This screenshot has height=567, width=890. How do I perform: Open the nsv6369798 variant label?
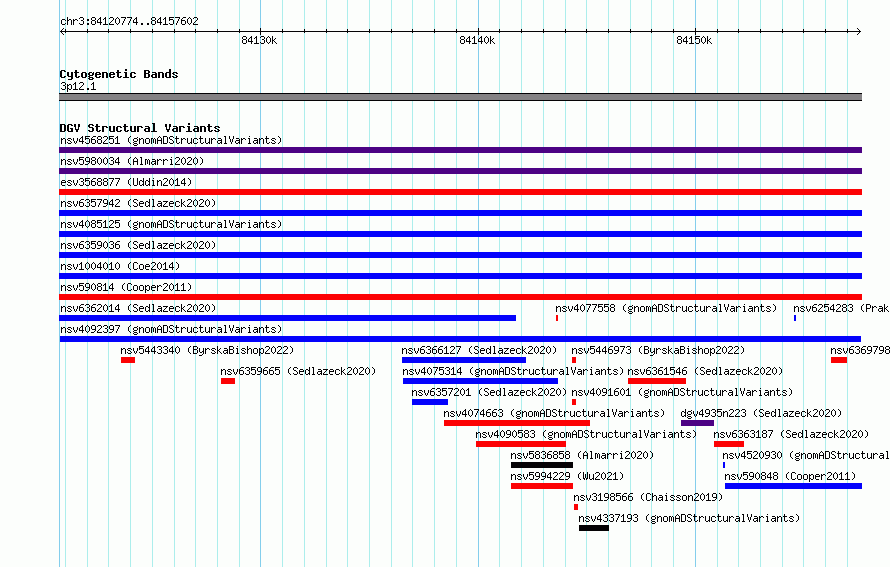coord(860,350)
